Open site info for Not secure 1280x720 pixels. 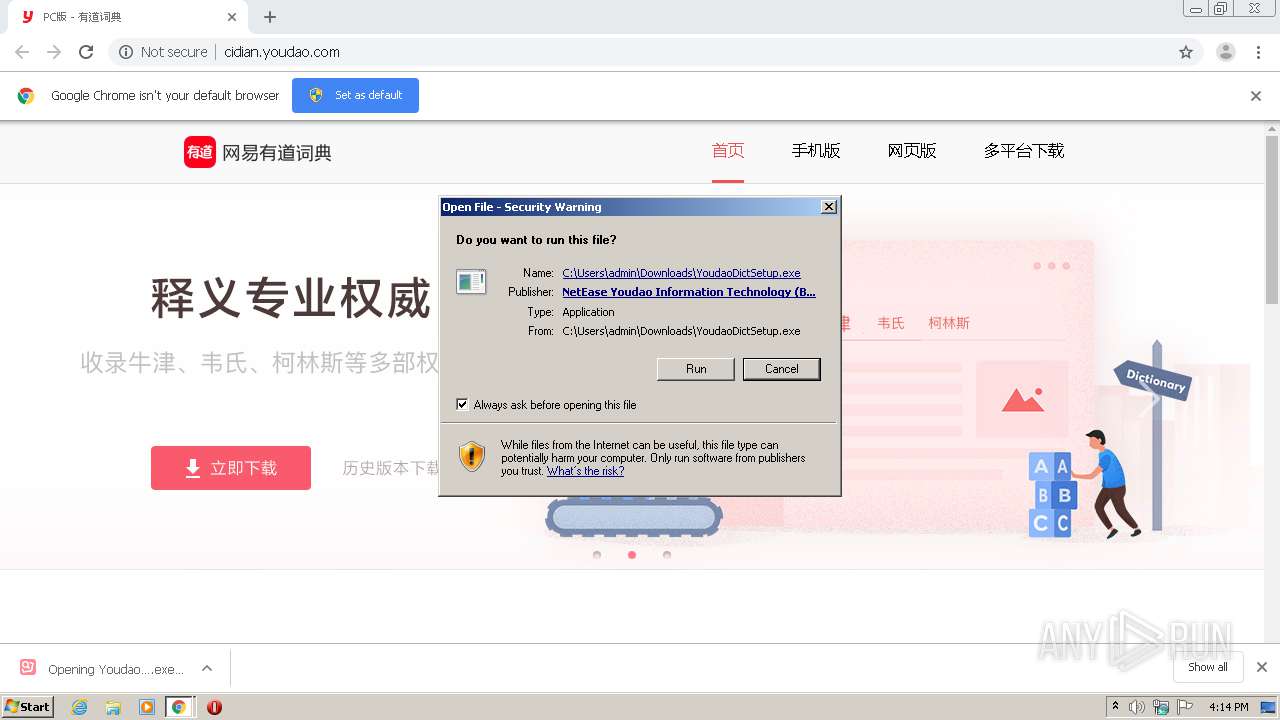163,52
